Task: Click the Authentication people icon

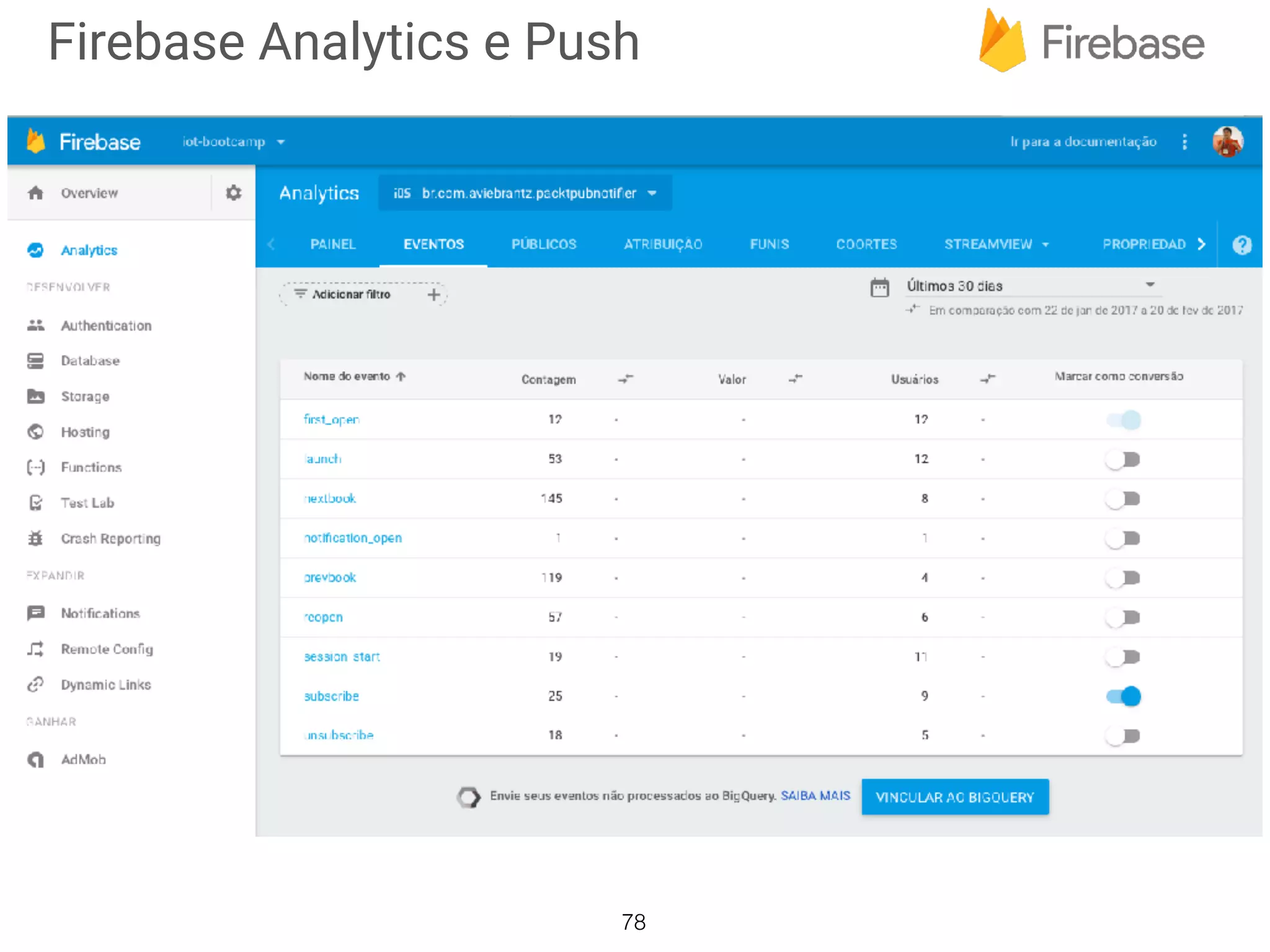Action: click(36, 325)
